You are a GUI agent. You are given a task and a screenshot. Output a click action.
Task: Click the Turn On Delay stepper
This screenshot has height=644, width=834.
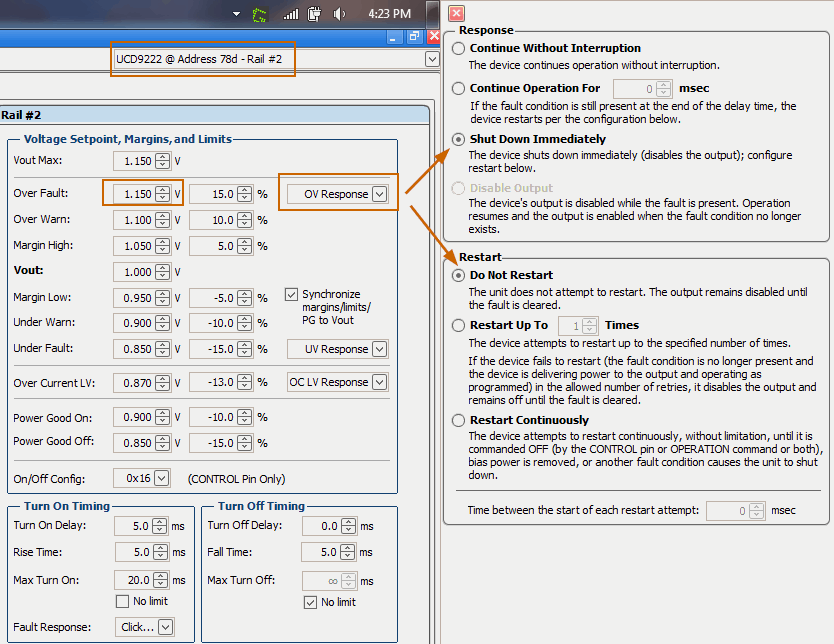click(x=160, y=526)
